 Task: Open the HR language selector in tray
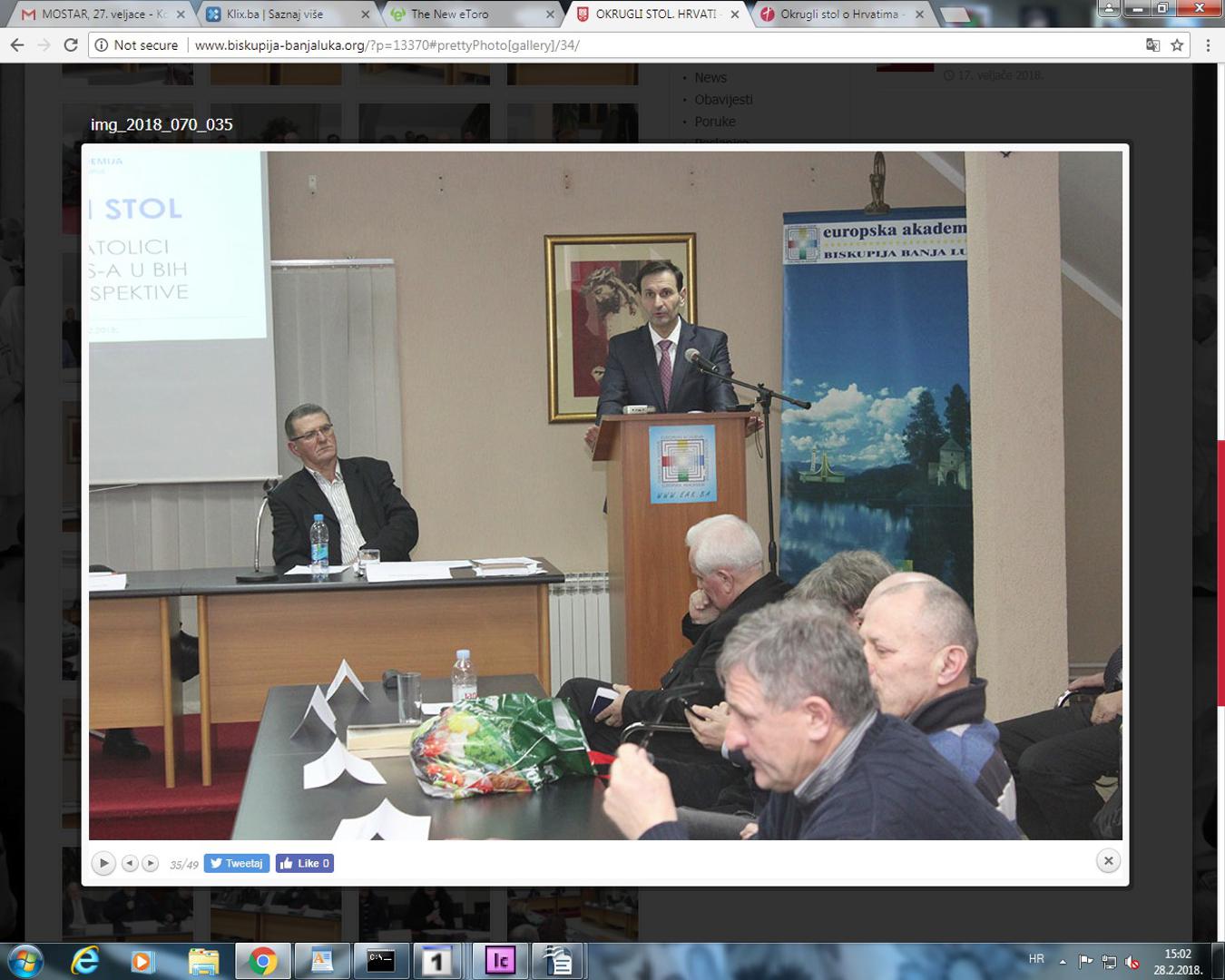pos(1036,959)
